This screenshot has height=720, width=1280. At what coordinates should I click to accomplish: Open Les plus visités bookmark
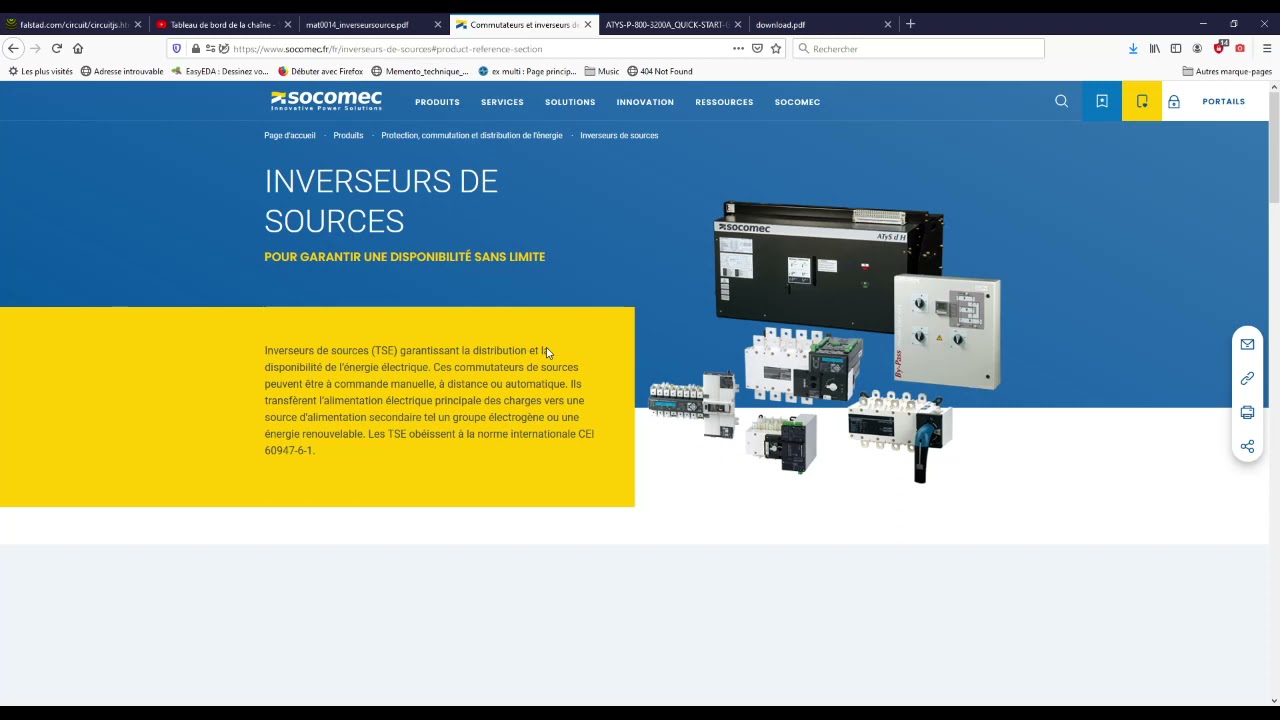point(41,71)
